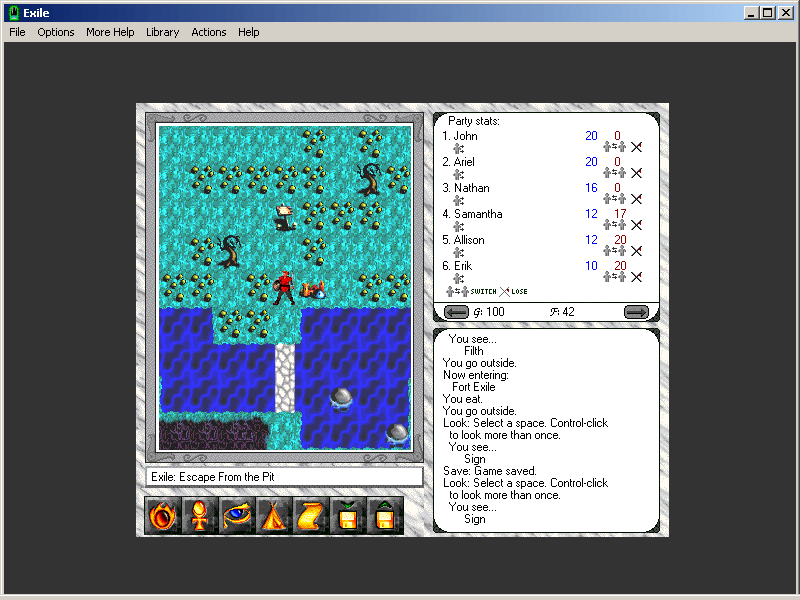The height and width of the screenshot is (600, 800).
Task: Click the lose X icon for Nathan
Action: [x=636, y=199]
